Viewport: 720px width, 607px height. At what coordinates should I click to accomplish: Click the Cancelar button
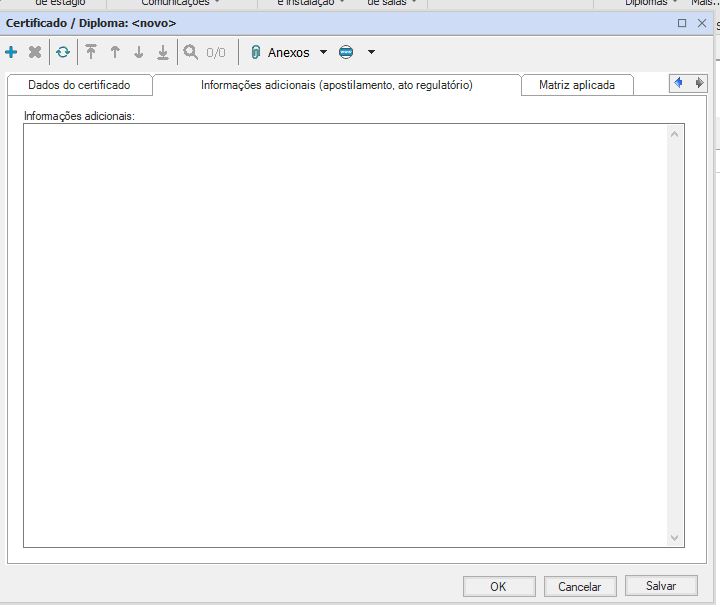pos(579,587)
